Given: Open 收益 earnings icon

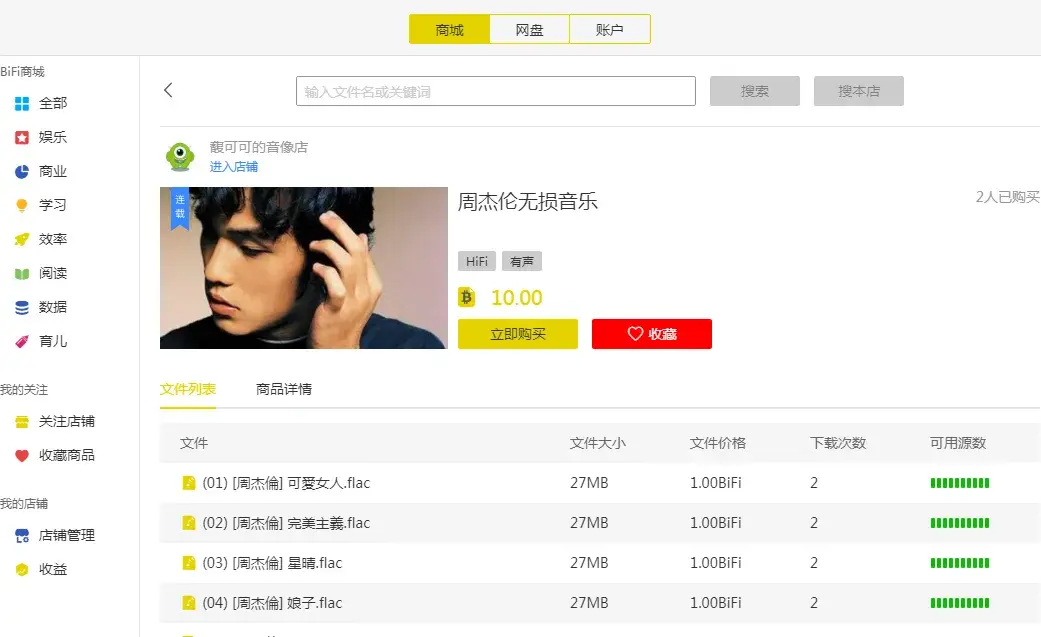Looking at the screenshot, I should [22, 570].
